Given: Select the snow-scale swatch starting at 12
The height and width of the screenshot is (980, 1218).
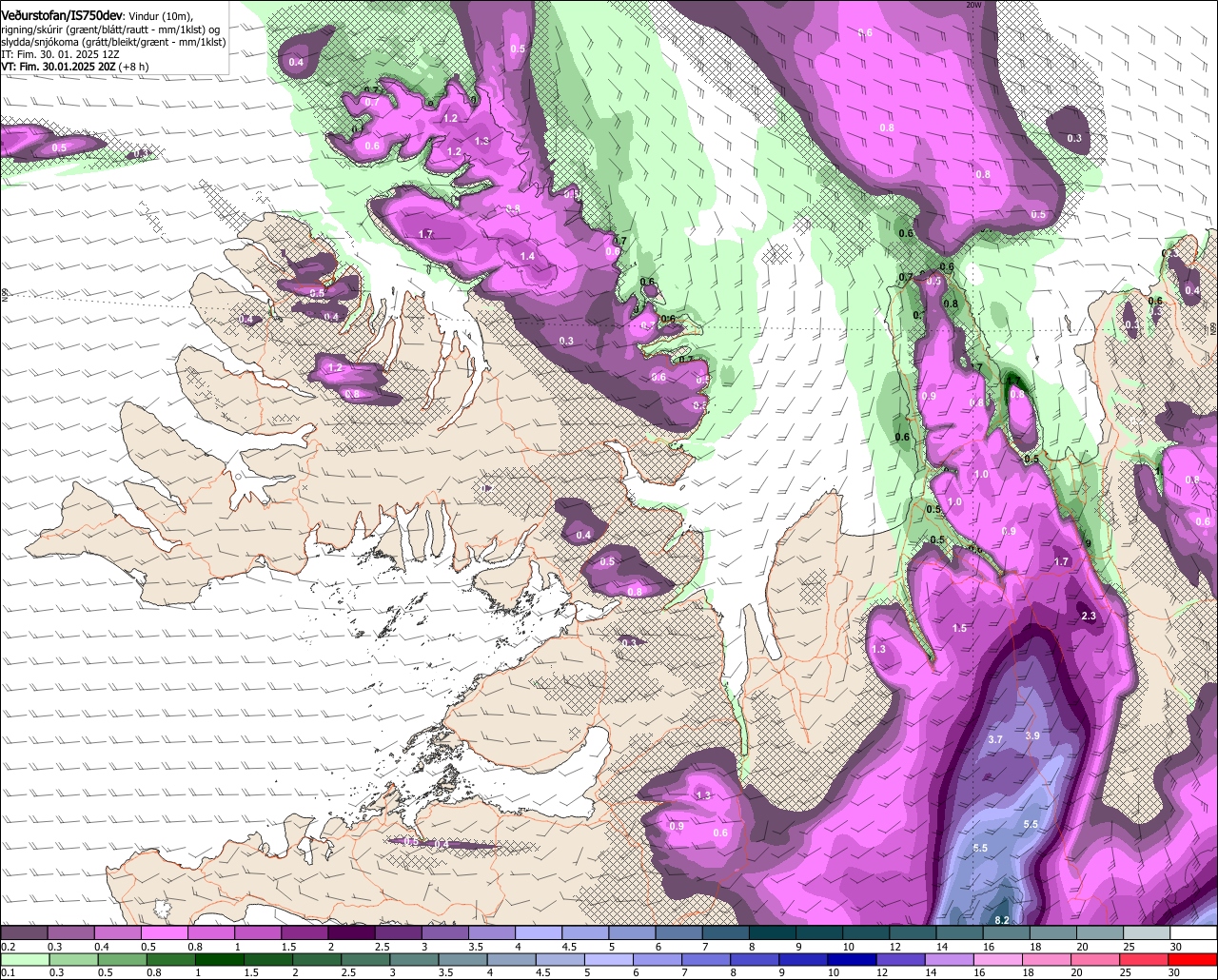Looking at the screenshot, I should [913, 932].
